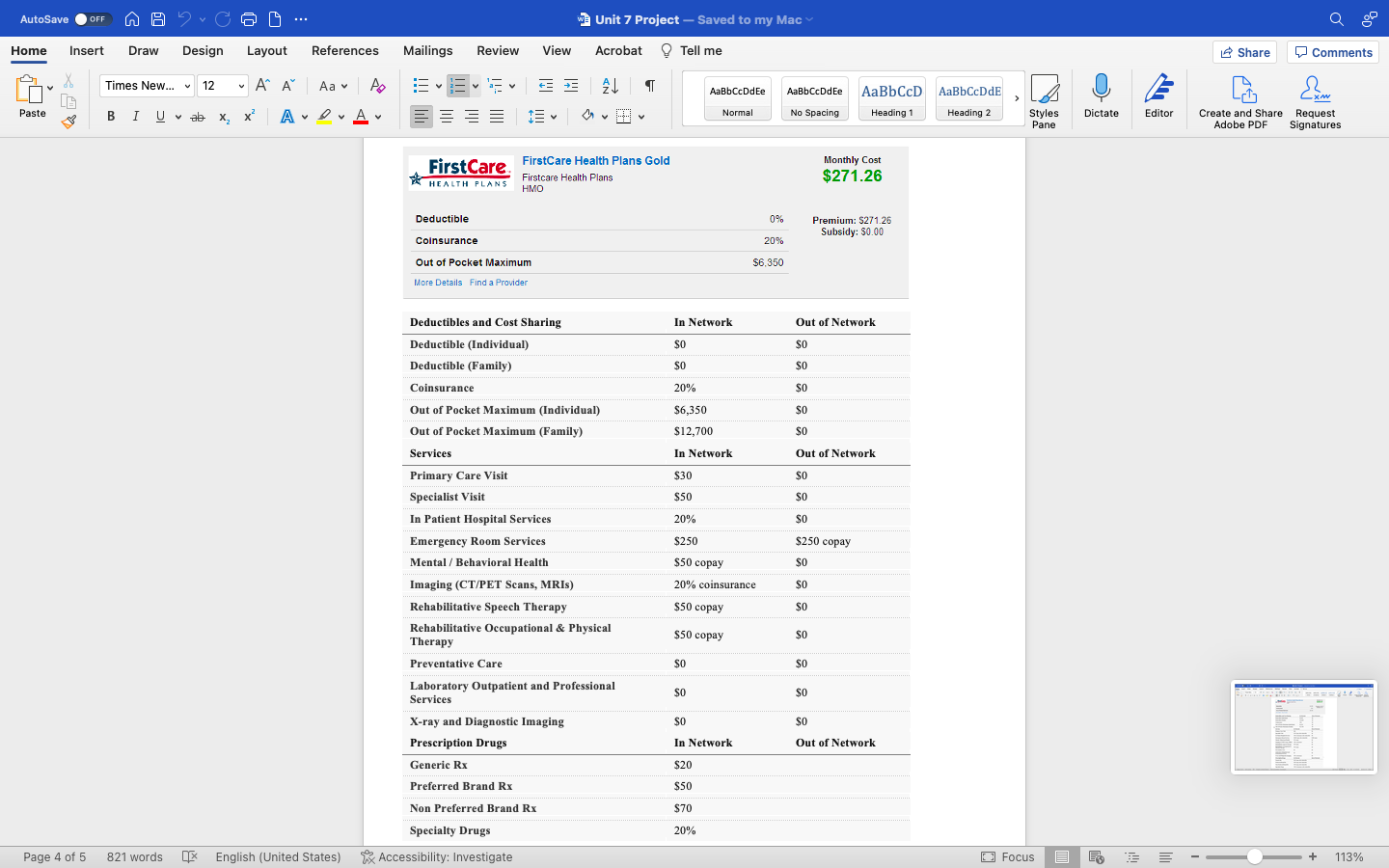Toggle Strikethrough formatting

tap(198, 117)
